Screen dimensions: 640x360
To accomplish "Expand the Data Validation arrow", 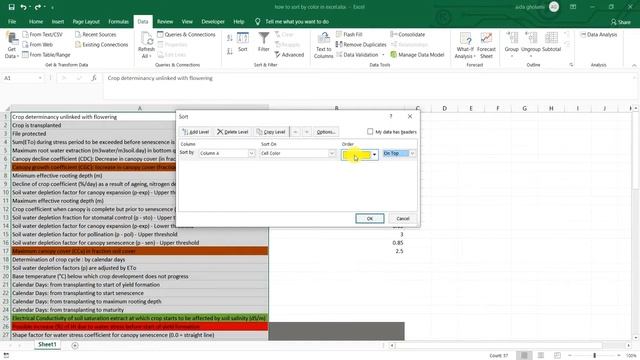I will 383,55.
